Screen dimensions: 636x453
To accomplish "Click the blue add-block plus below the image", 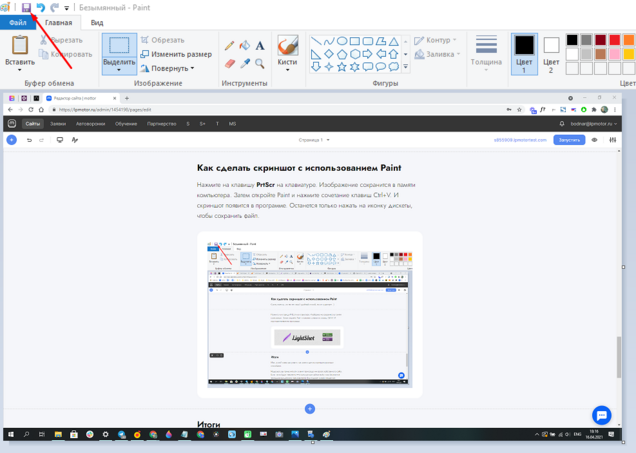I will (309, 409).
